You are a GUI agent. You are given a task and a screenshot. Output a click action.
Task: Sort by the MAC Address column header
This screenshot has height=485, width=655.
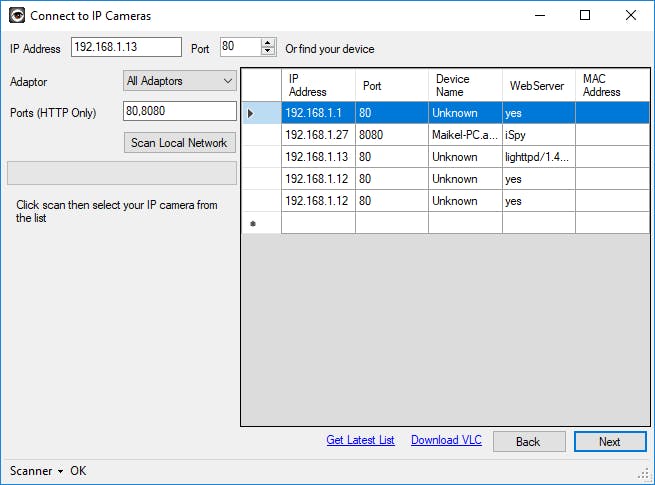click(612, 85)
